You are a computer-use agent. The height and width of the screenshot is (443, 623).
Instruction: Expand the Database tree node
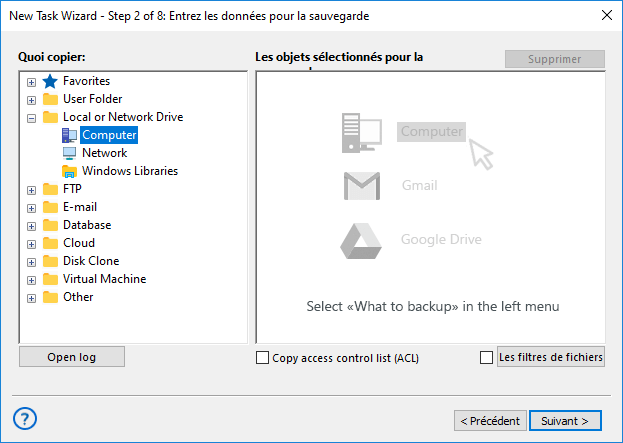pyautogui.click(x=31, y=225)
